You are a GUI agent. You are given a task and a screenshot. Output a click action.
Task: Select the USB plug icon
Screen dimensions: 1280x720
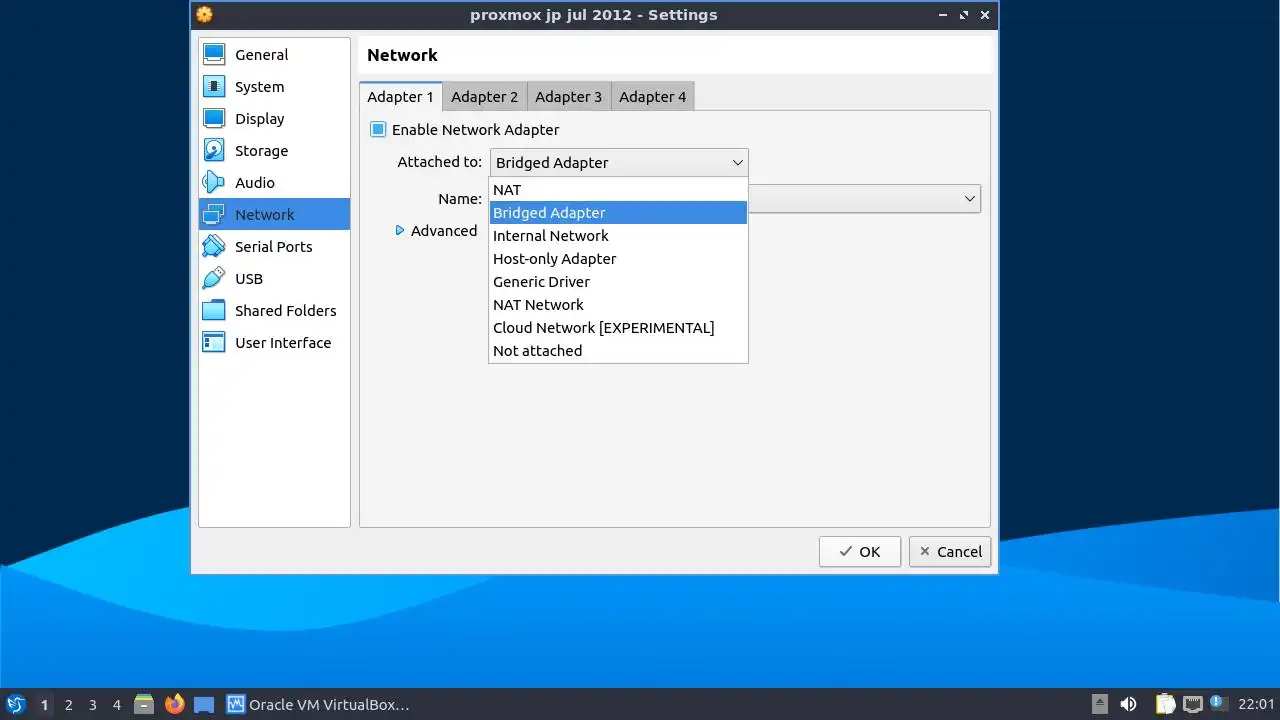click(x=214, y=278)
